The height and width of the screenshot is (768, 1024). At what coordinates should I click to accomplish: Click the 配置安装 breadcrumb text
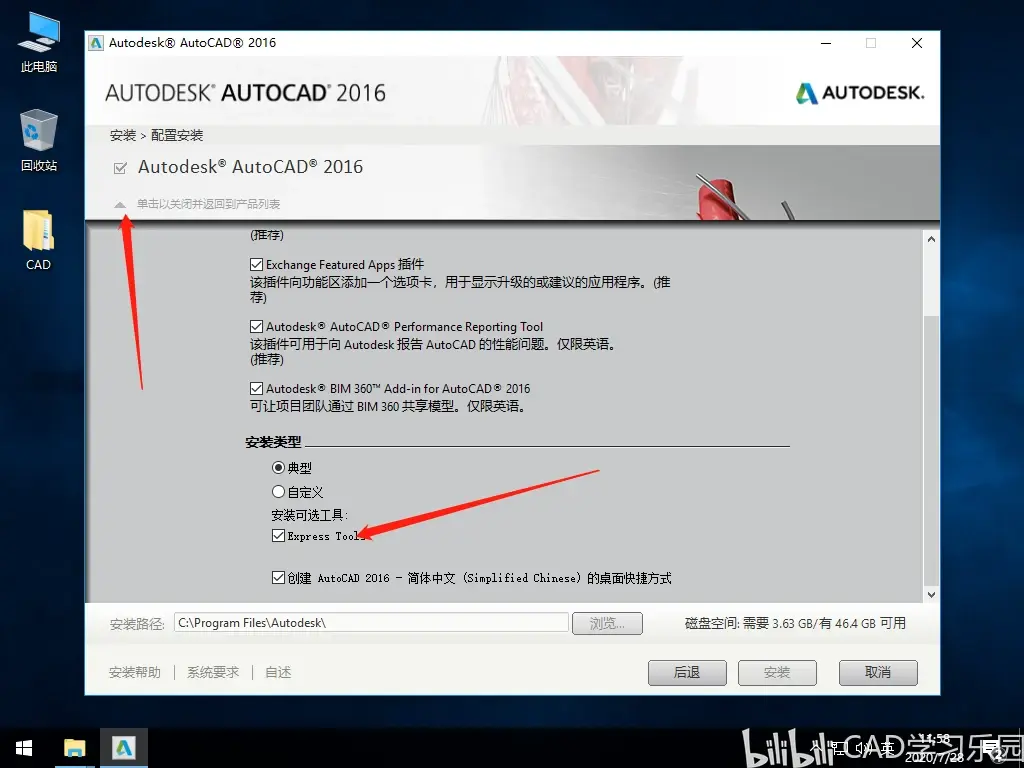pos(177,135)
